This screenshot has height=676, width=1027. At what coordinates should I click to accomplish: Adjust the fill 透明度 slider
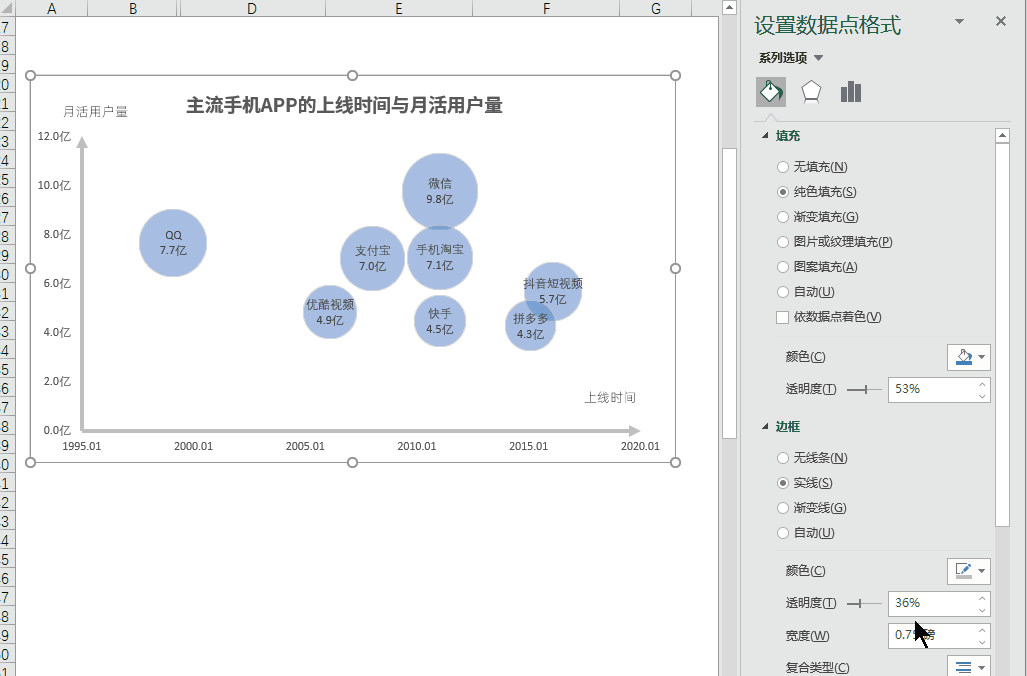tap(865, 389)
